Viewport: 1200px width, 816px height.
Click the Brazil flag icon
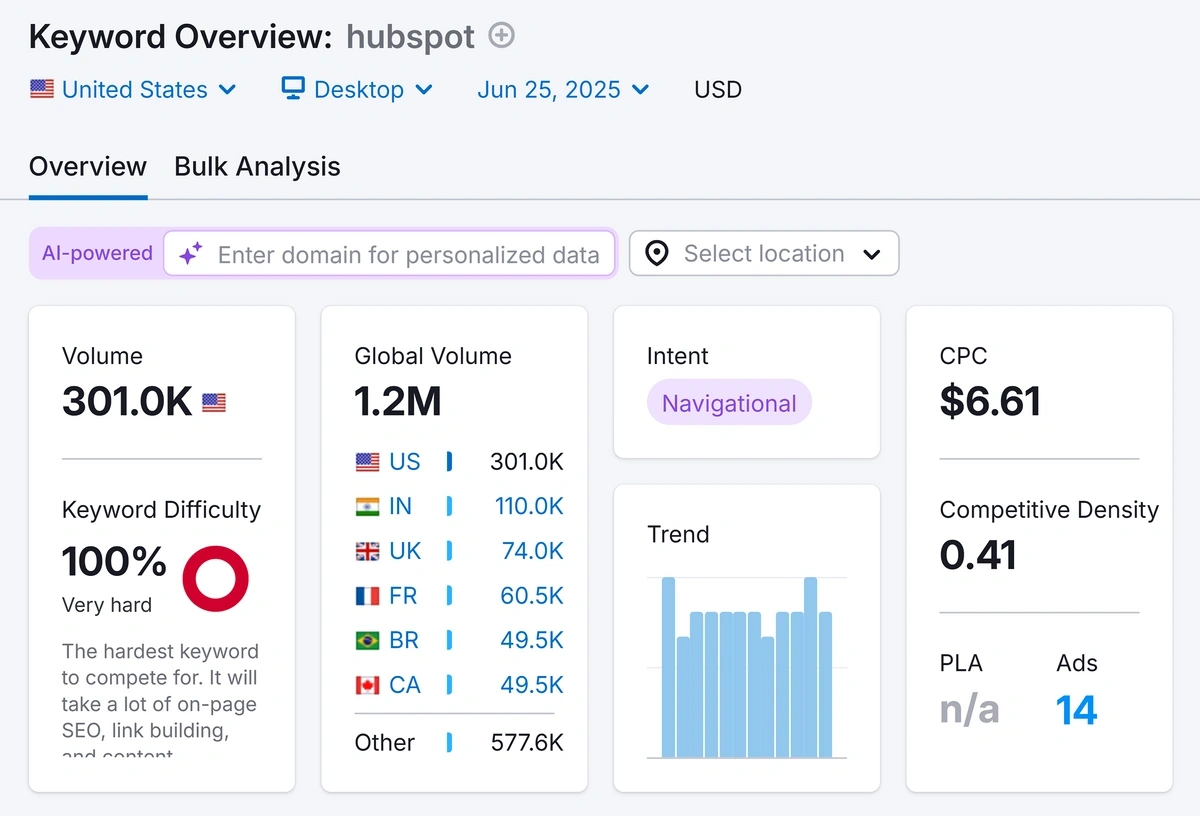[x=367, y=641]
